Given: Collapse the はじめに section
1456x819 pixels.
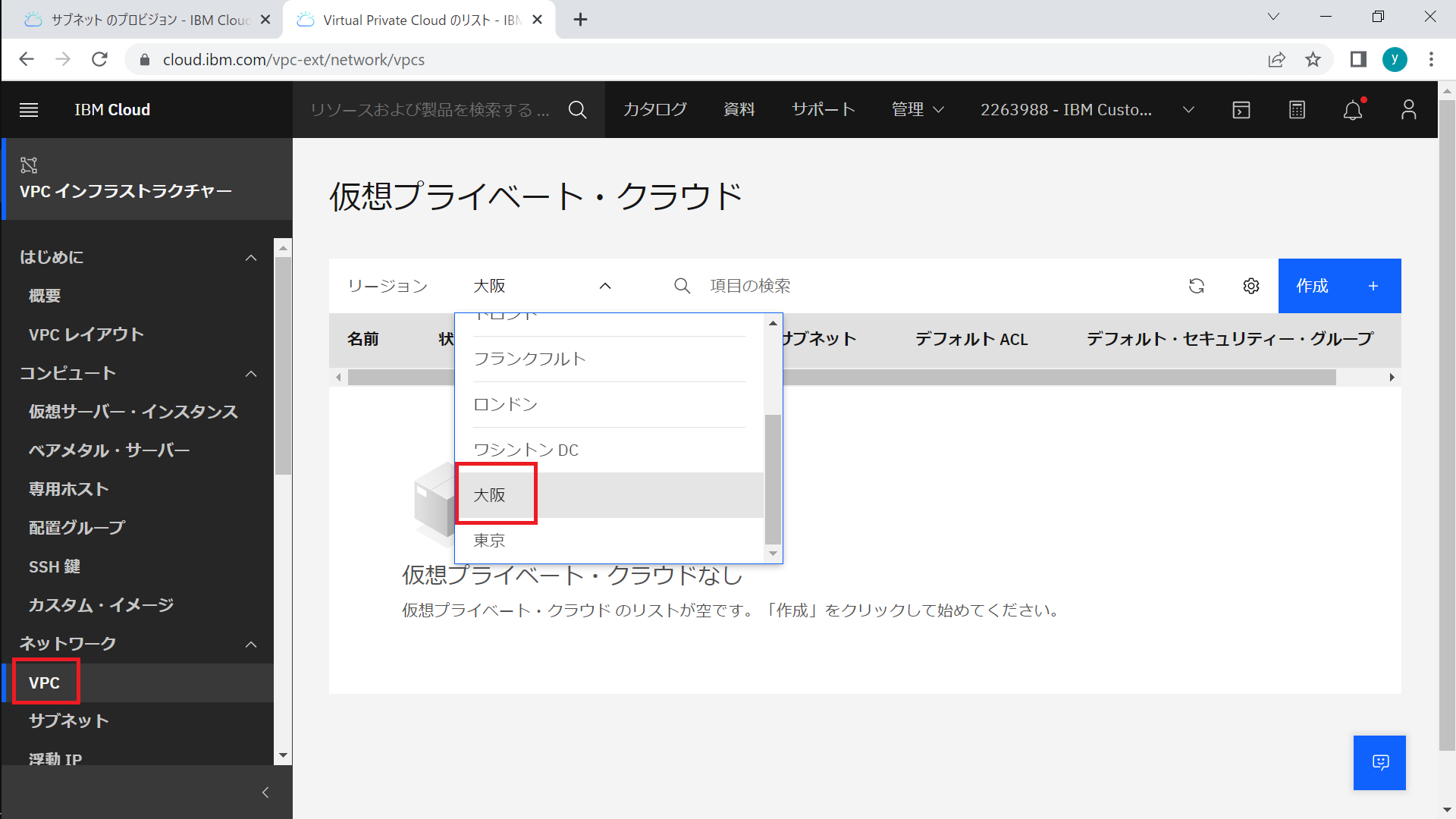Looking at the screenshot, I should coord(251,258).
